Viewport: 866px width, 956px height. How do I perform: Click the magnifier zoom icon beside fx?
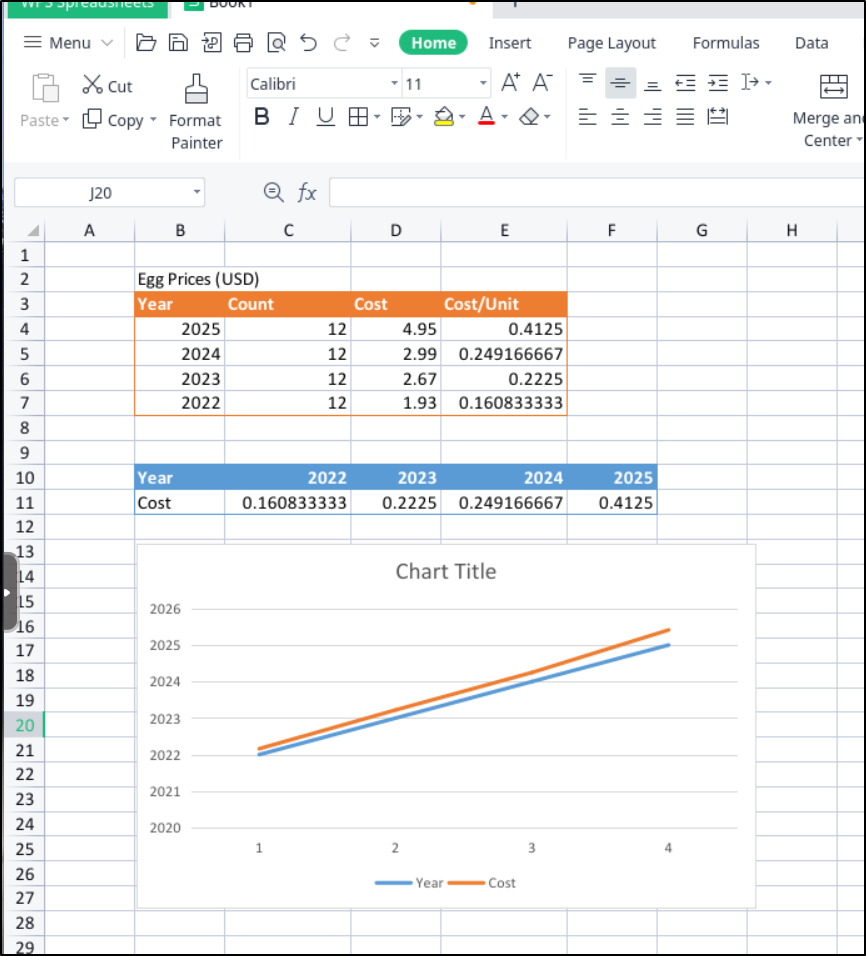(274, 193)
